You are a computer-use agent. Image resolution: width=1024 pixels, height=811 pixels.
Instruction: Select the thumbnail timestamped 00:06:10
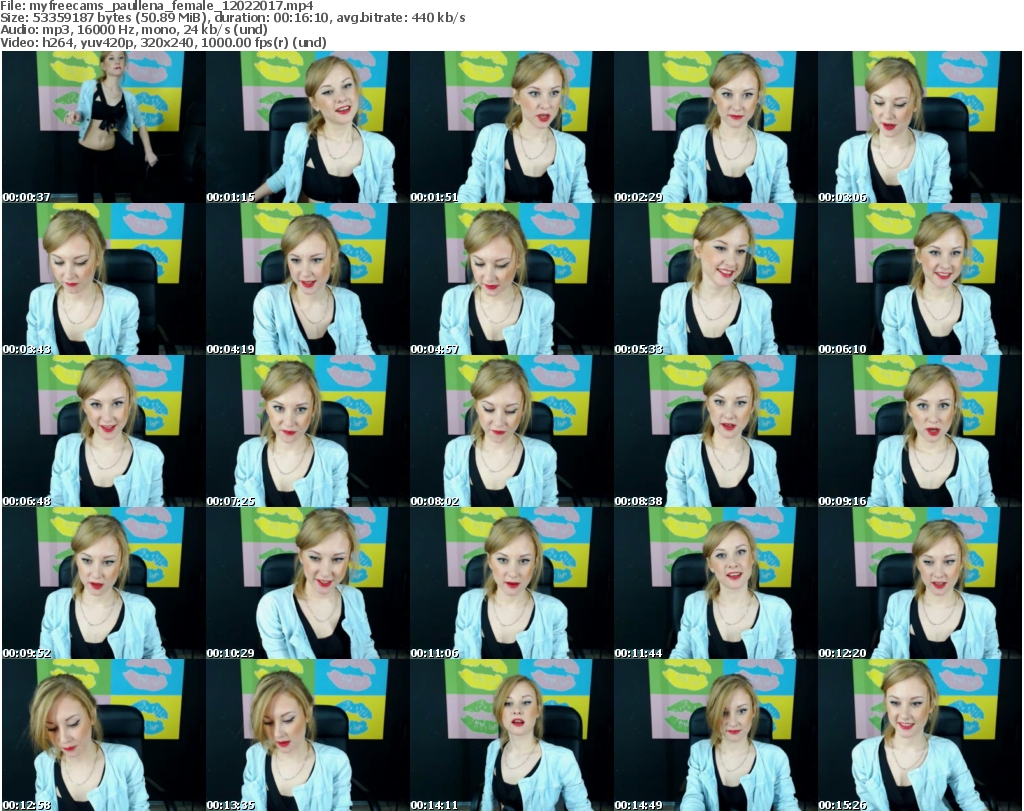pyautogui.click(x=920, y=279)
